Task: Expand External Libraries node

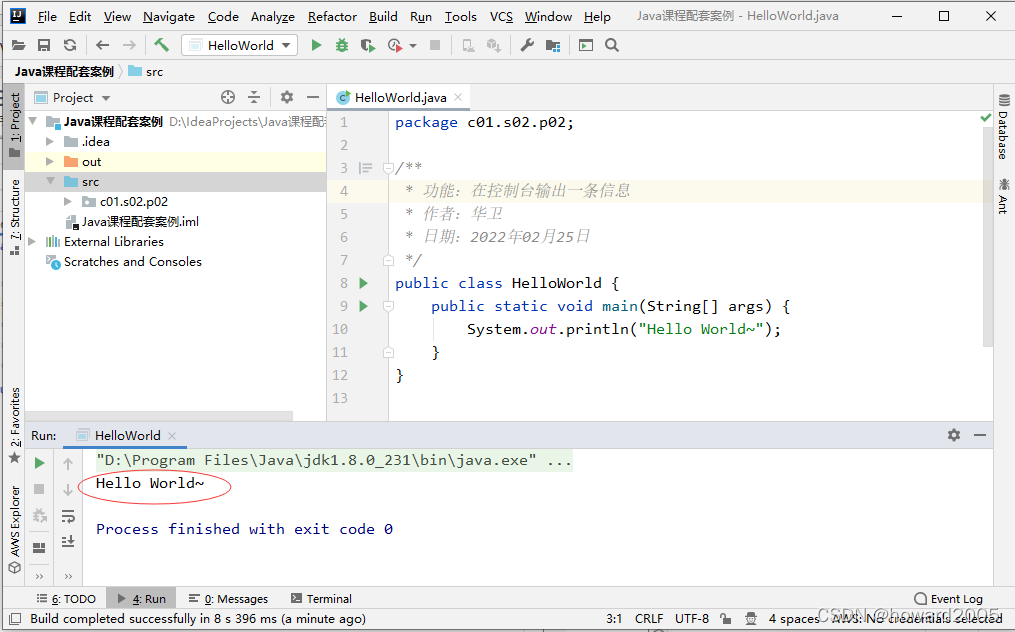Action: tap(32, 242)
